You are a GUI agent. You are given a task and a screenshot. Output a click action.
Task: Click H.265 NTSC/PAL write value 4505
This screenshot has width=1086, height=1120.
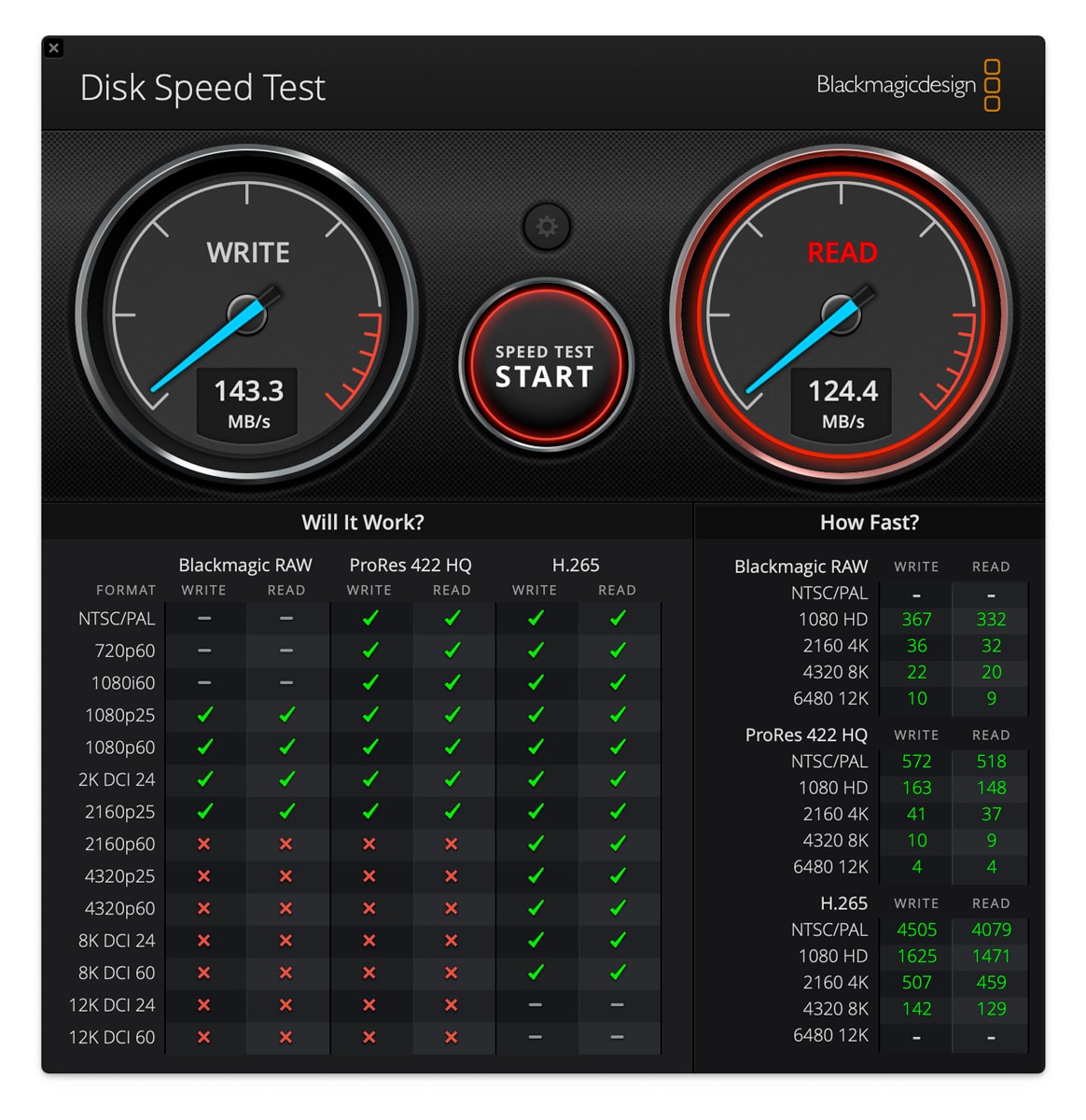point(916,930)
